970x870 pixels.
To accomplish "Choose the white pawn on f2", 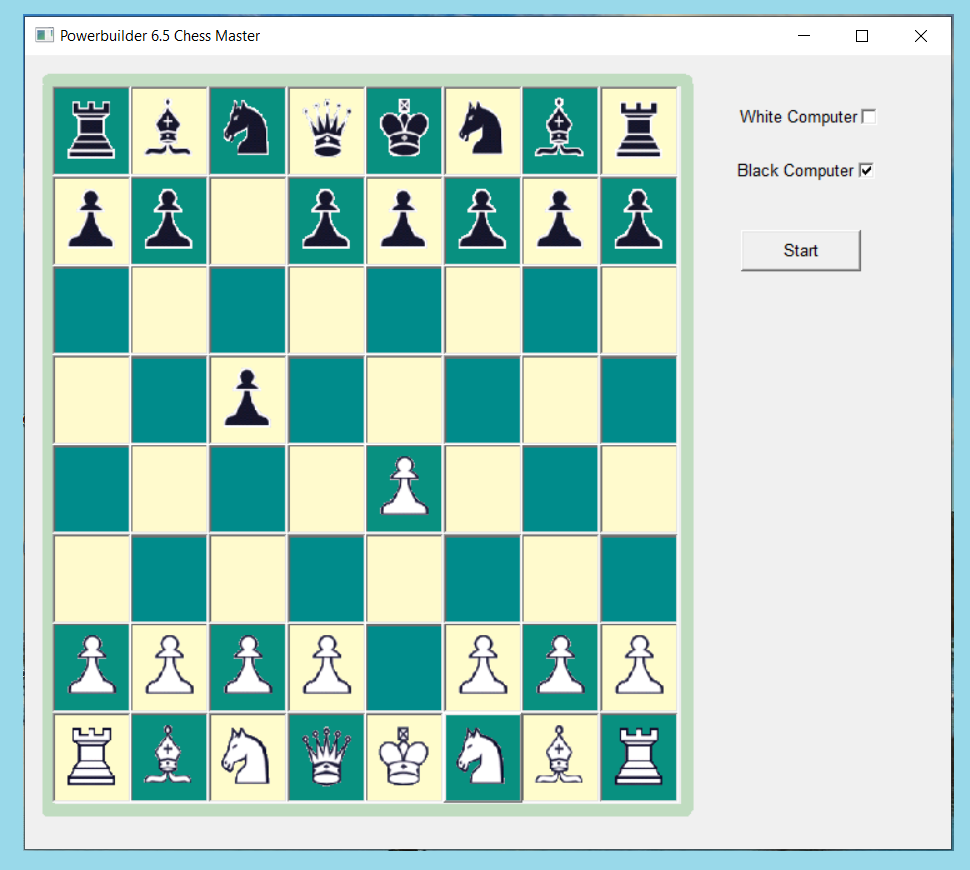I will coord(483,667).
